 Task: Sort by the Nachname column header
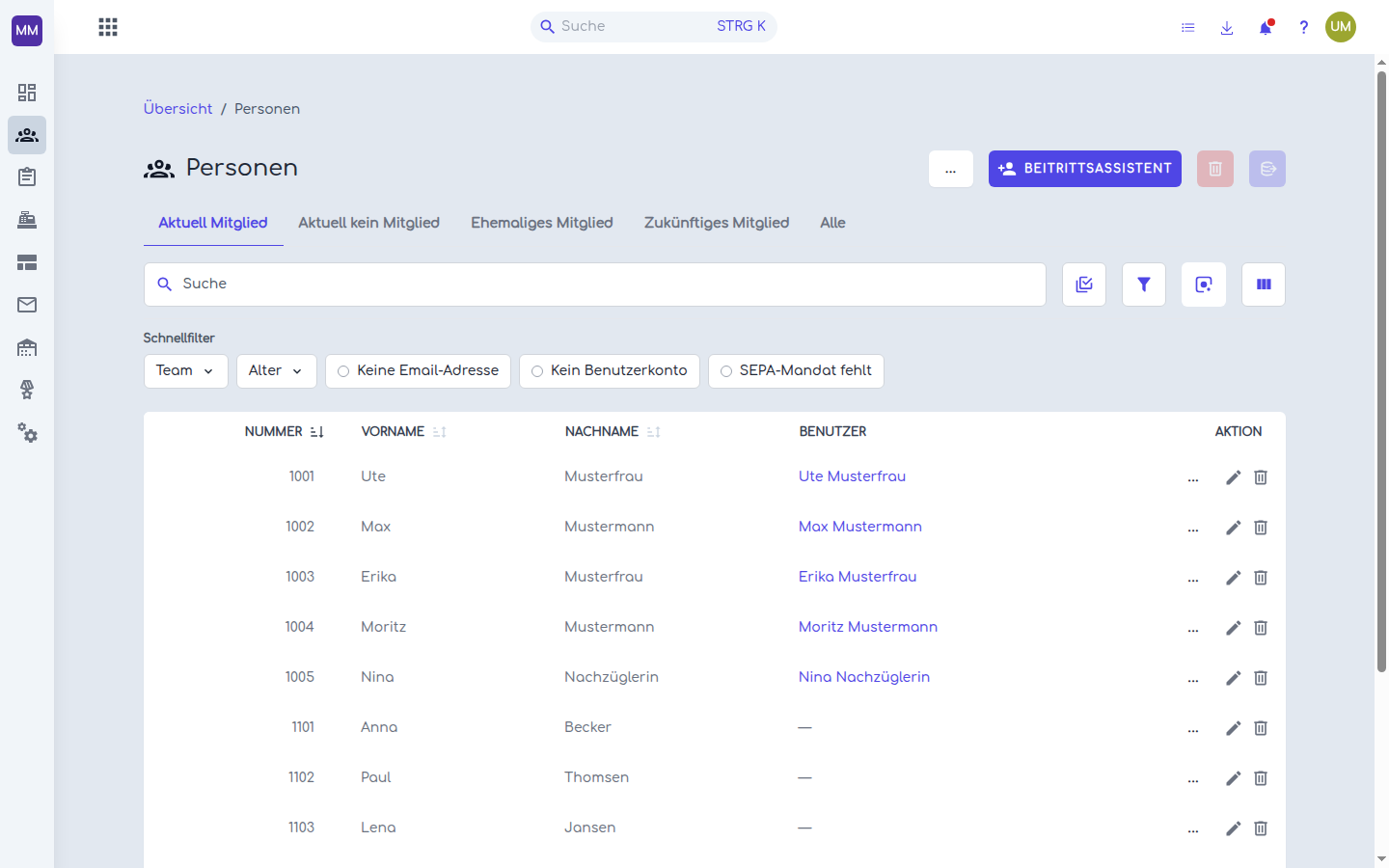click(x=613, y=432)
